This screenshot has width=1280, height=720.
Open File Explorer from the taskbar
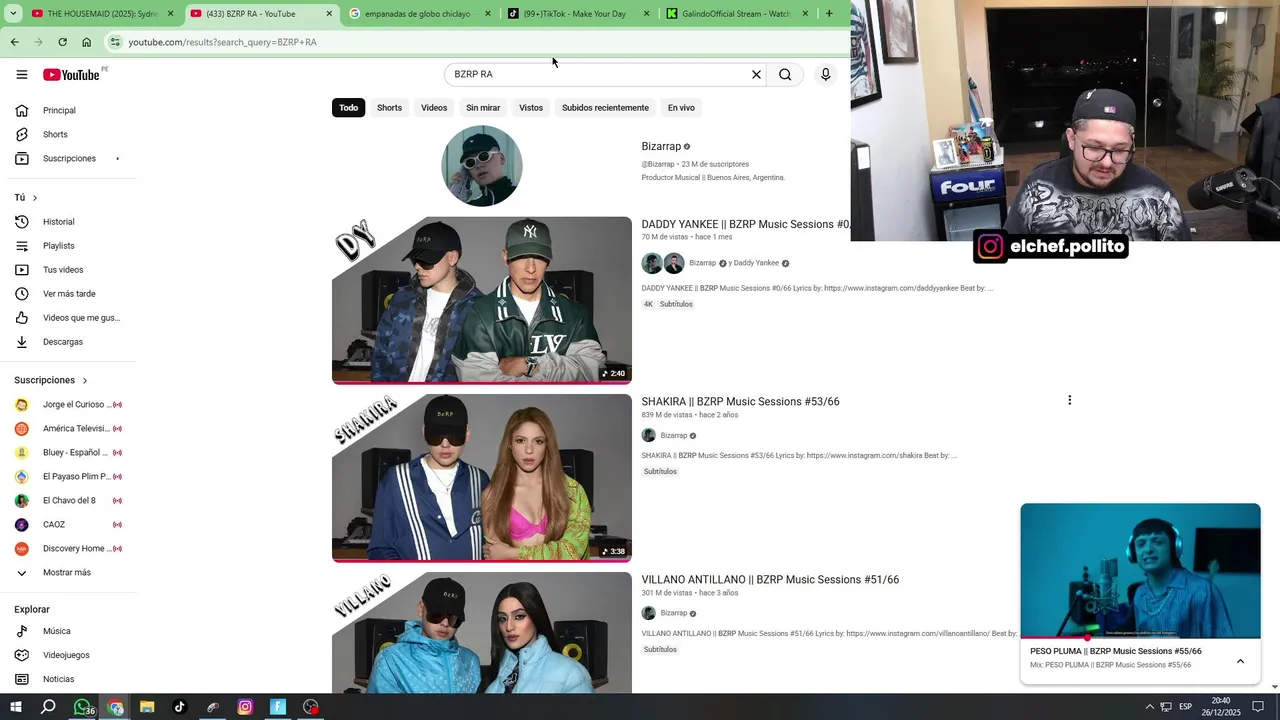147,707
